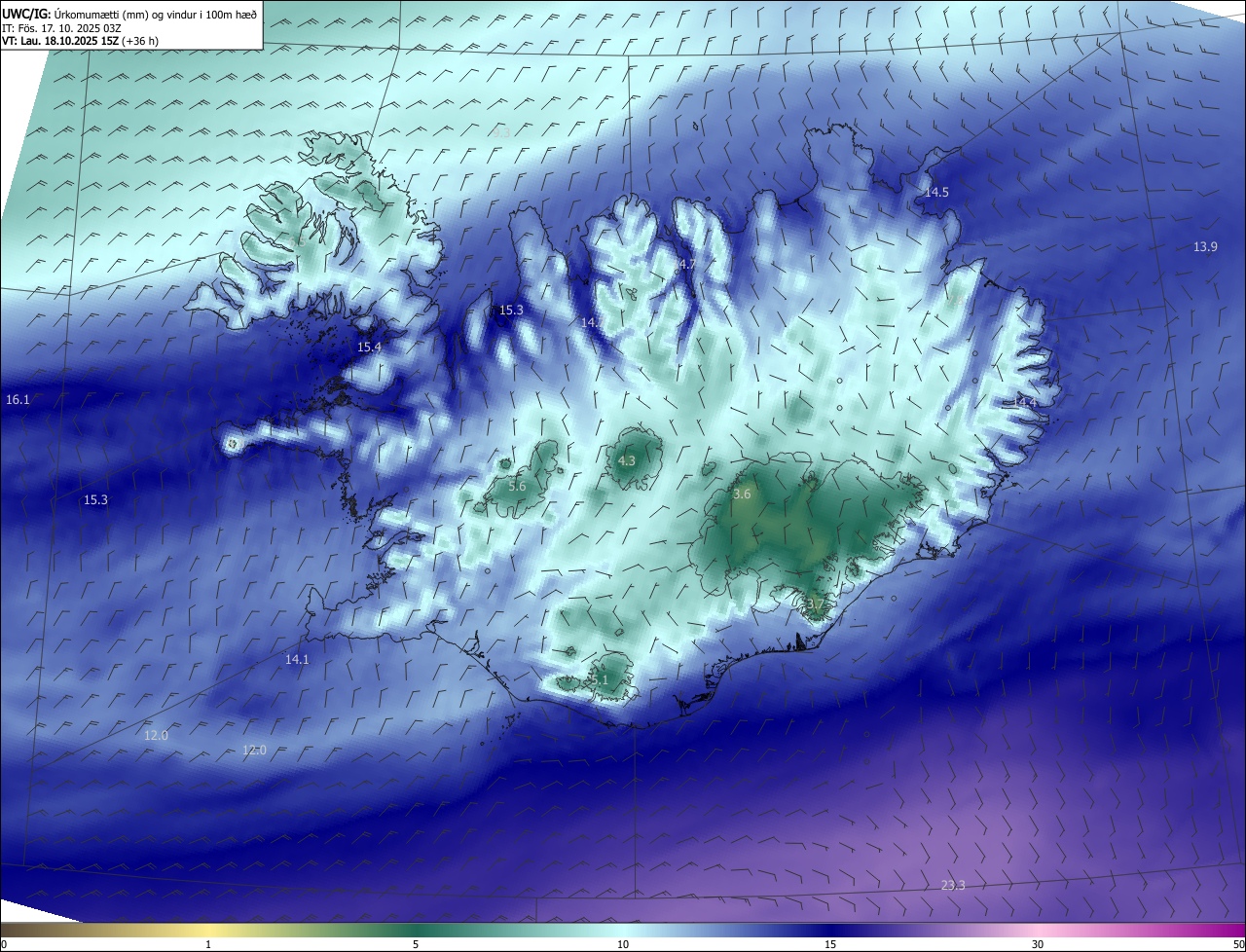Click the 16.1 value at the western edge
The height and width of the screenshot is (952, 1246).
[18, 400]
